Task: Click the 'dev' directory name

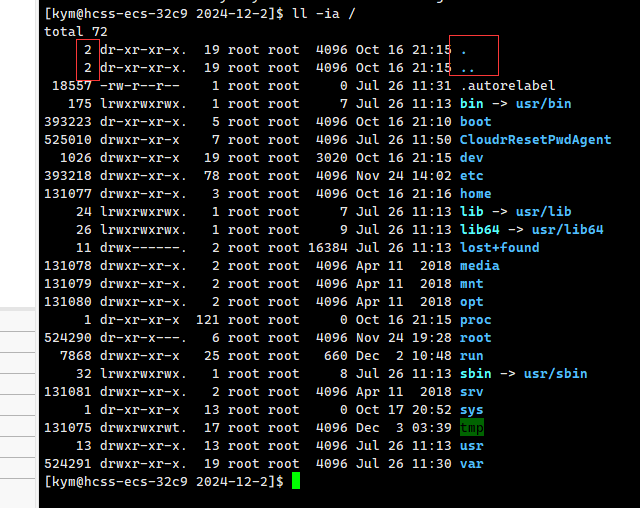Action: 471,158
